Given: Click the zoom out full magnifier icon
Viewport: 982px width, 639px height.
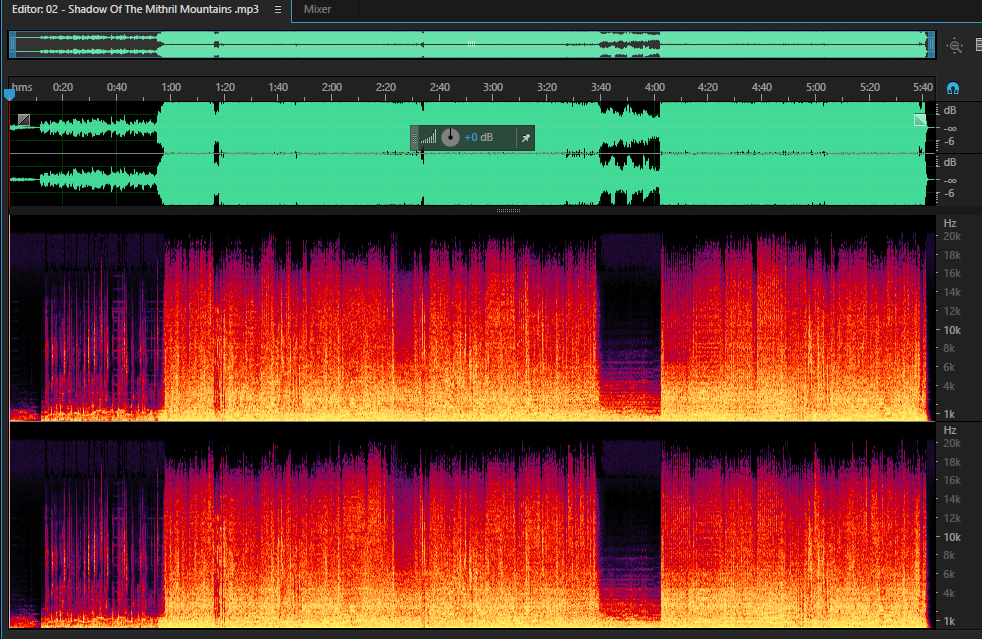Looking at the screenshot, I should (954, 46).
